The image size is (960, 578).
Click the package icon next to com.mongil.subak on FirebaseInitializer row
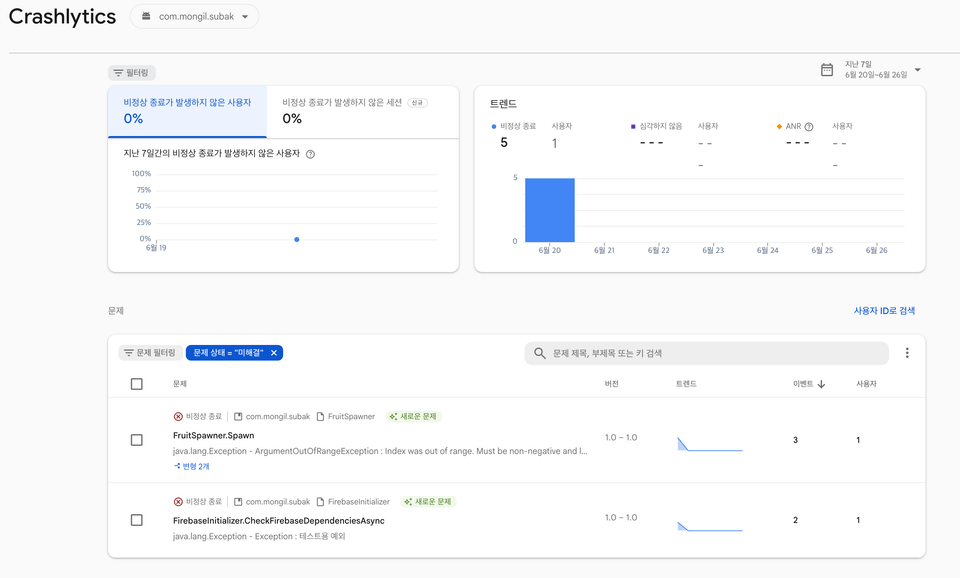tap(238, 501)
